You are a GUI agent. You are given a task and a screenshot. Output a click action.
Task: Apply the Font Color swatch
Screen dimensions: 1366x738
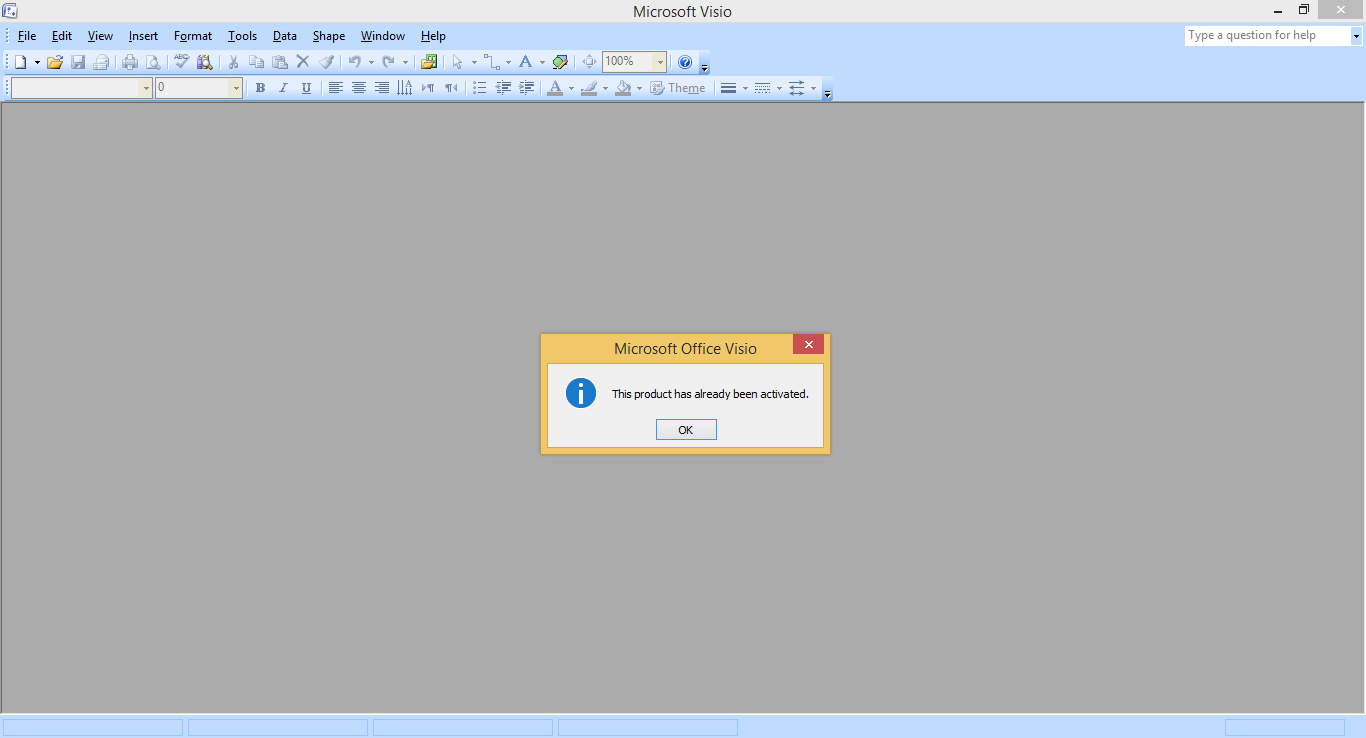[555, 88]
